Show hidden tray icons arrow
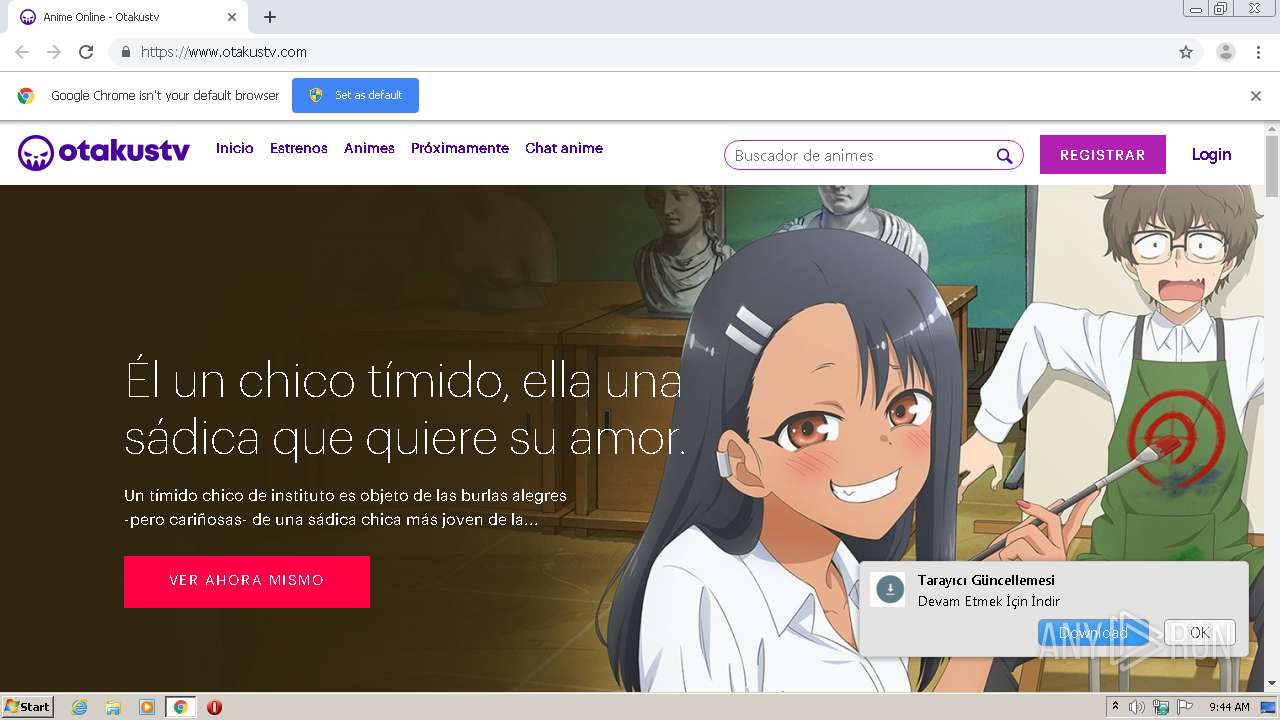 click(x=1115, y=707)
